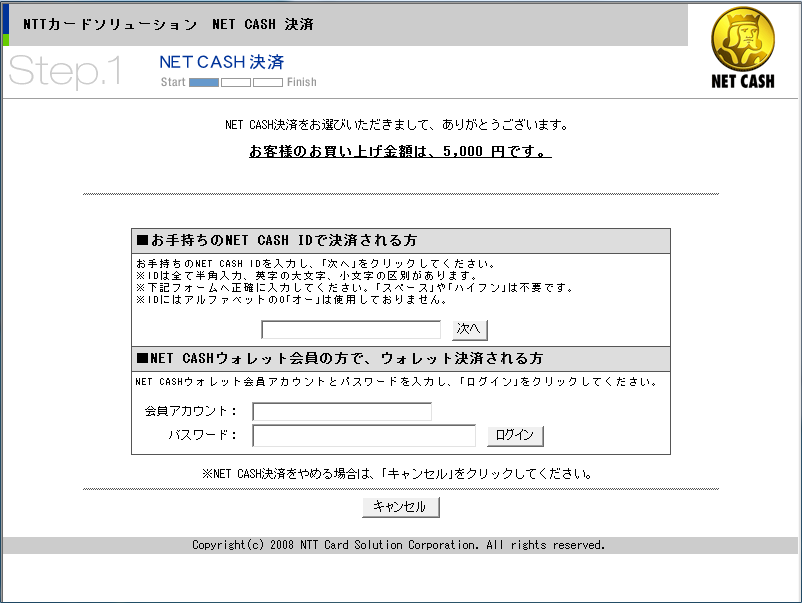Focus the 会員アカウント input field
Viewport: 802px width, 603px height.
point(342,412)
